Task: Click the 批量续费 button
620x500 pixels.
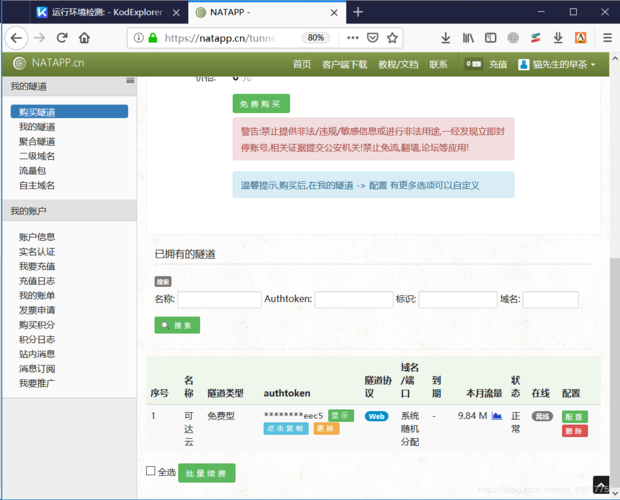Action: coord(206,473)
